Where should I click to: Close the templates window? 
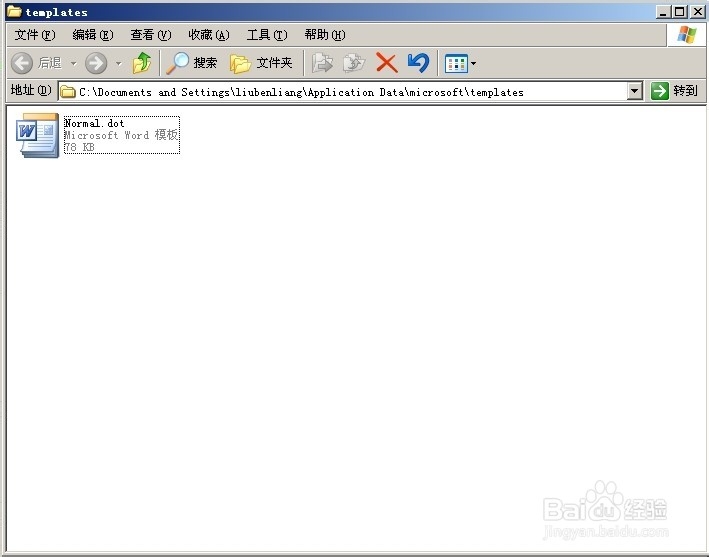pos(697,12)
